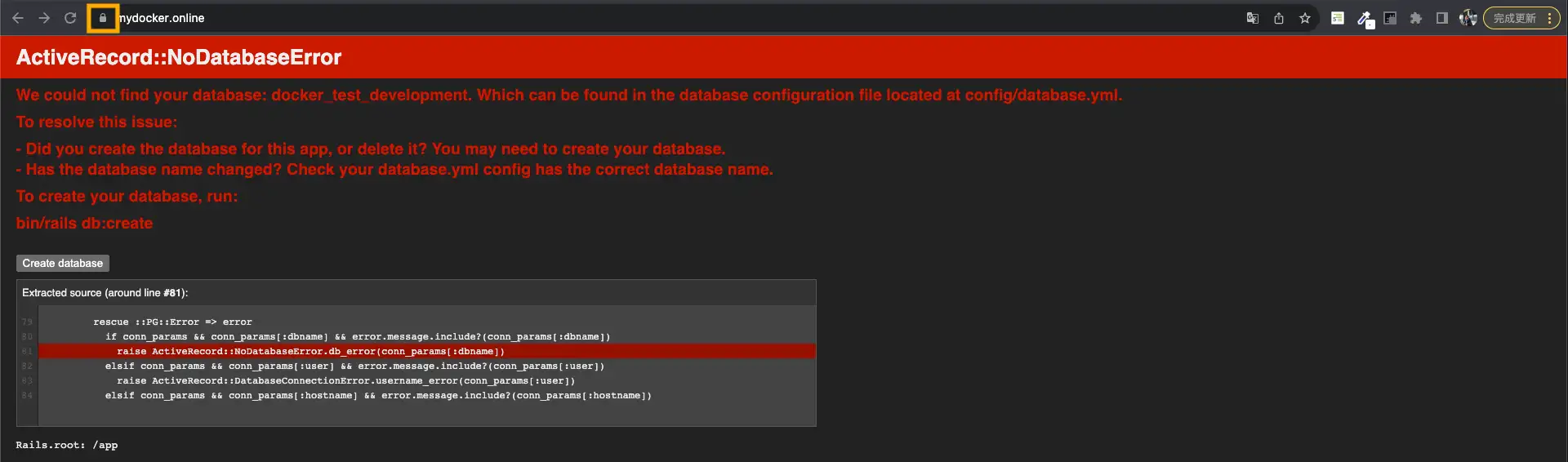Bookmark this page with the star

pos(1305,18)
